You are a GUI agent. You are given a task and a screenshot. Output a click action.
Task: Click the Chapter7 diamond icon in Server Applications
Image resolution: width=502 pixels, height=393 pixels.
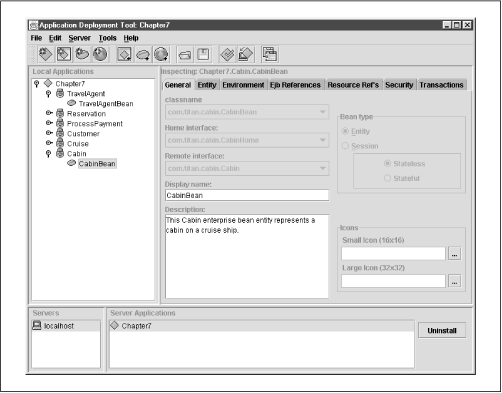(x=114, y=325)
